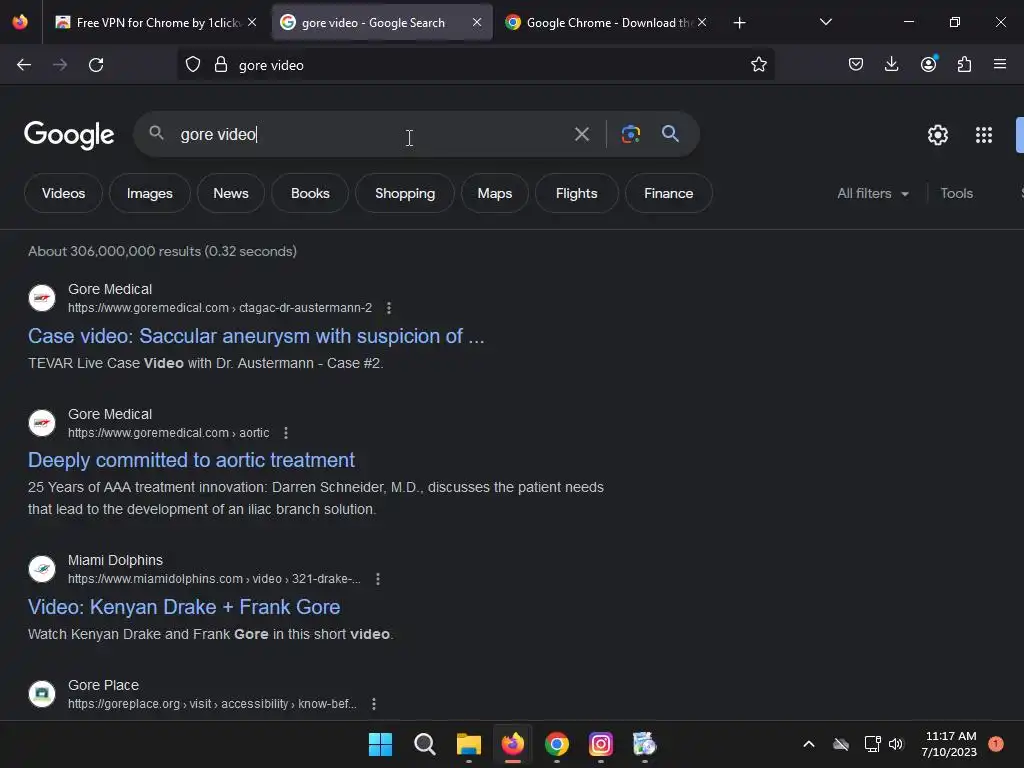Screen dimensions: 1024x768
Task: Filter results by Shopping
Action: 405,193
